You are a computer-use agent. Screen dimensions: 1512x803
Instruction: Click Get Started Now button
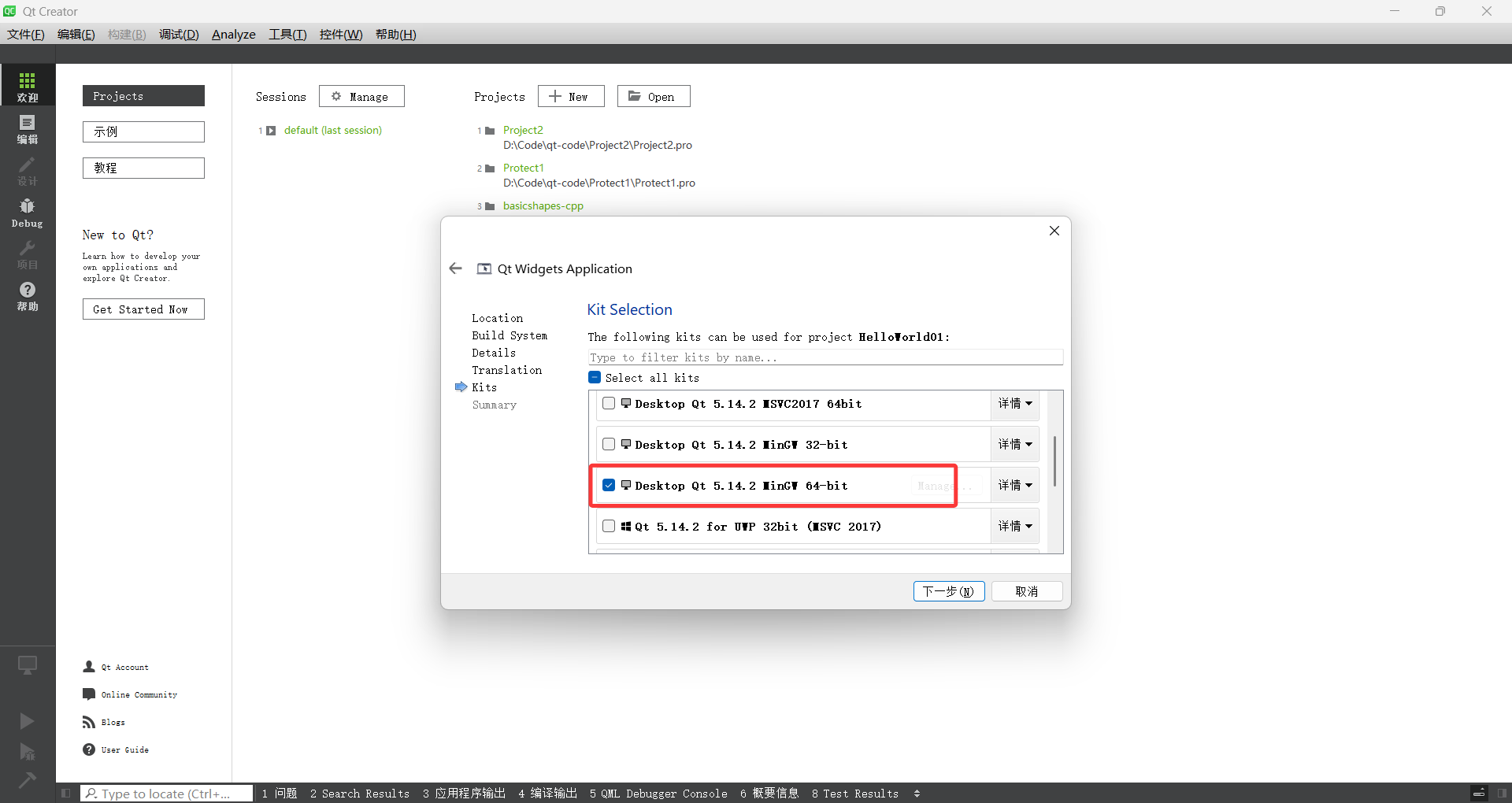[x=143, y=309]
